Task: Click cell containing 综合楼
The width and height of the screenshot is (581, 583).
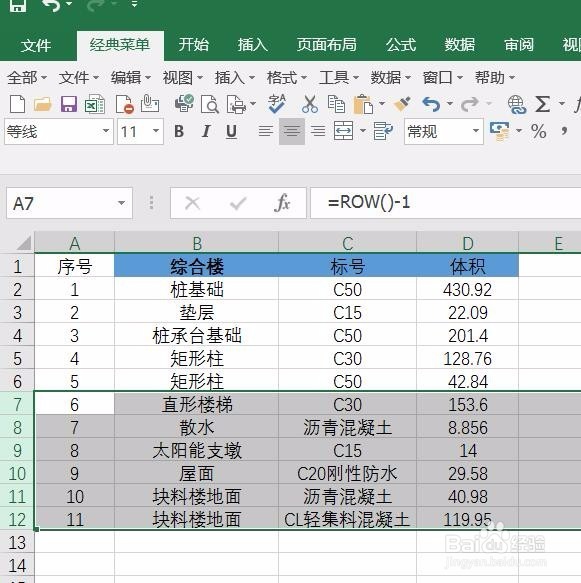Action: point(197,266)
